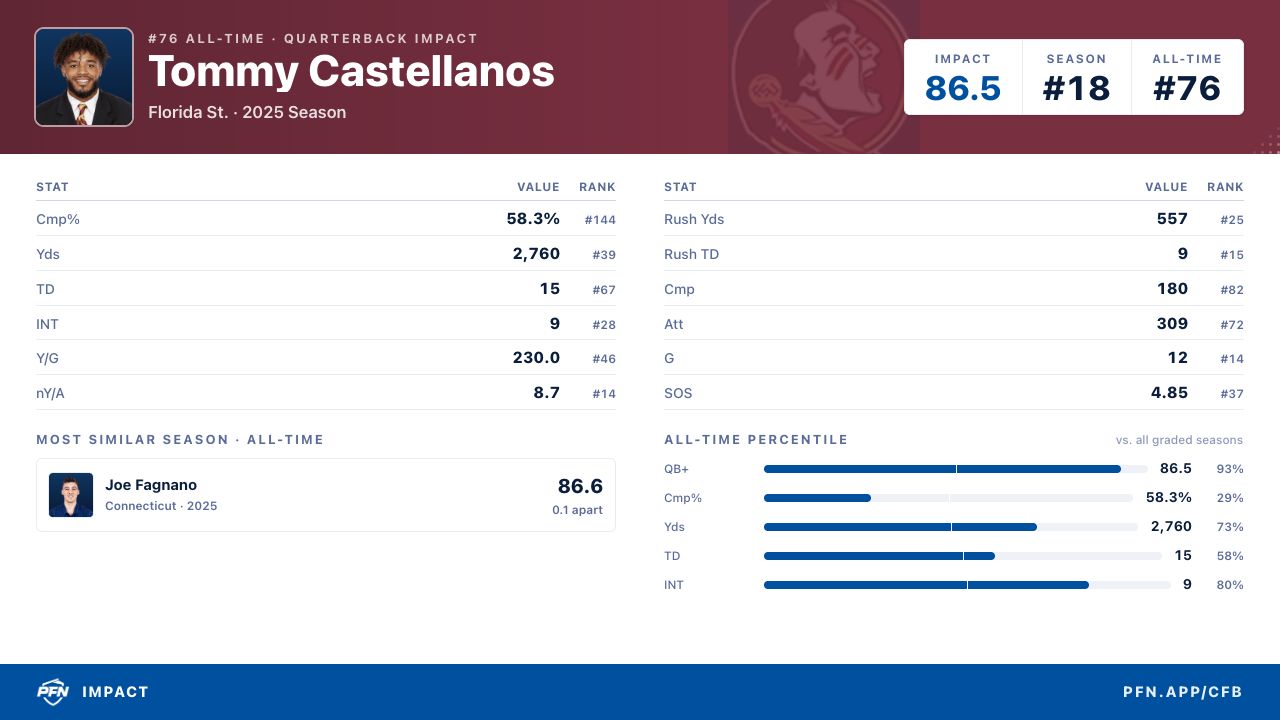Click the Value column header in right table
This screenshot has height=720, width=1280.
[1166, 187]
